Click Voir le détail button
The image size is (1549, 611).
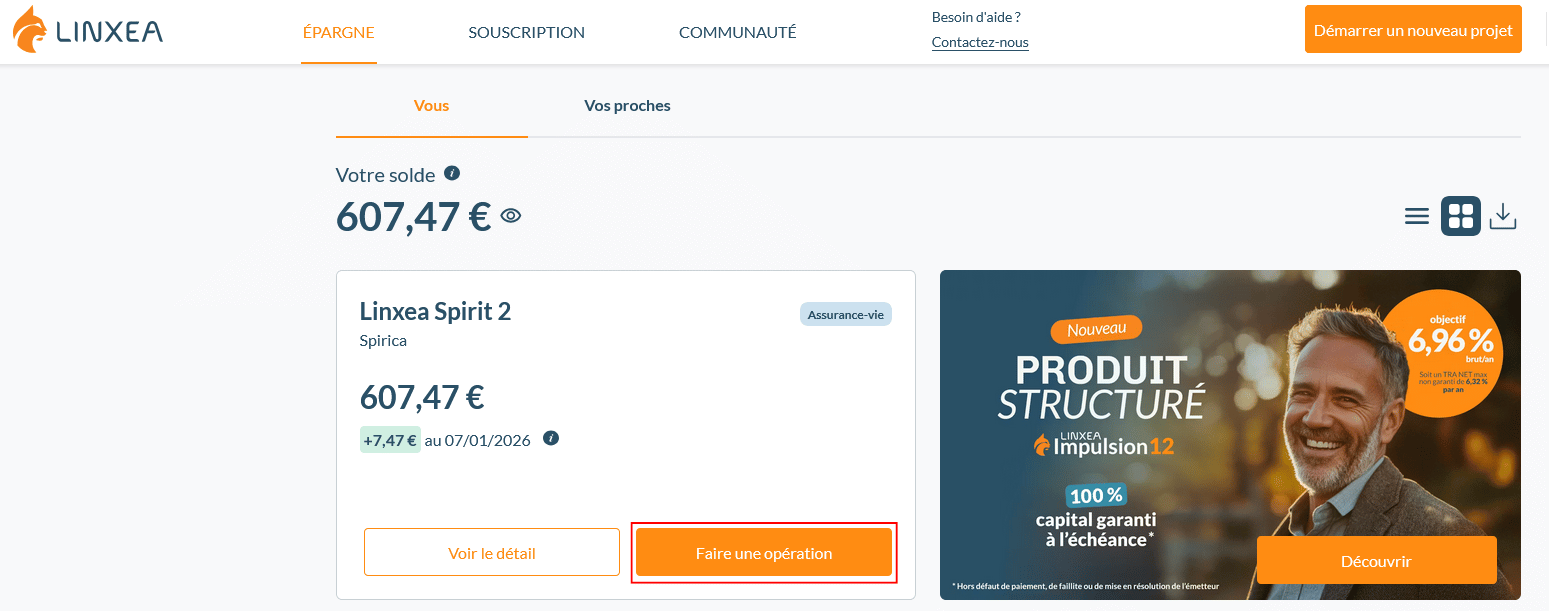[x=492, y=553]
